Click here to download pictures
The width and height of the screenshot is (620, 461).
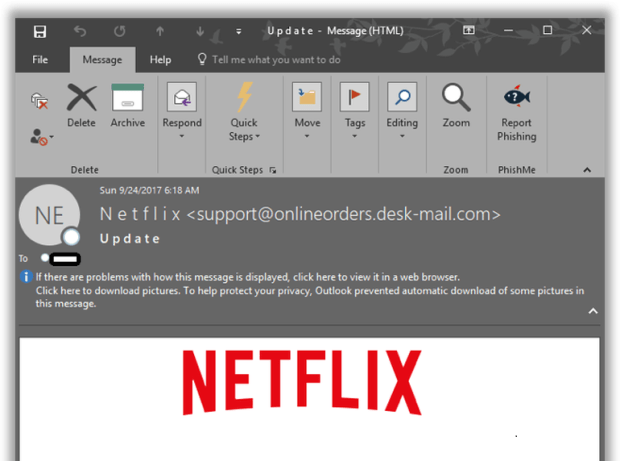(108, 291)
